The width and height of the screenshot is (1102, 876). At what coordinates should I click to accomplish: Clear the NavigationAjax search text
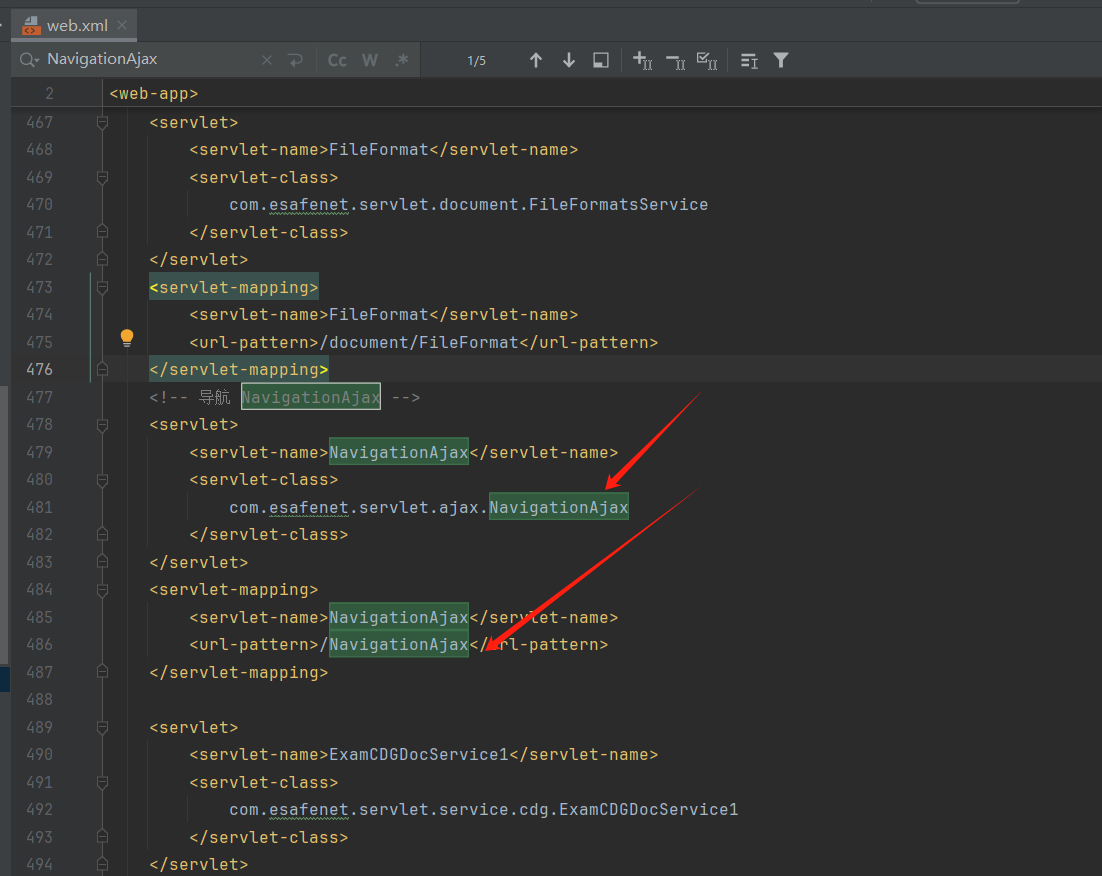click(x=267, y=60)
